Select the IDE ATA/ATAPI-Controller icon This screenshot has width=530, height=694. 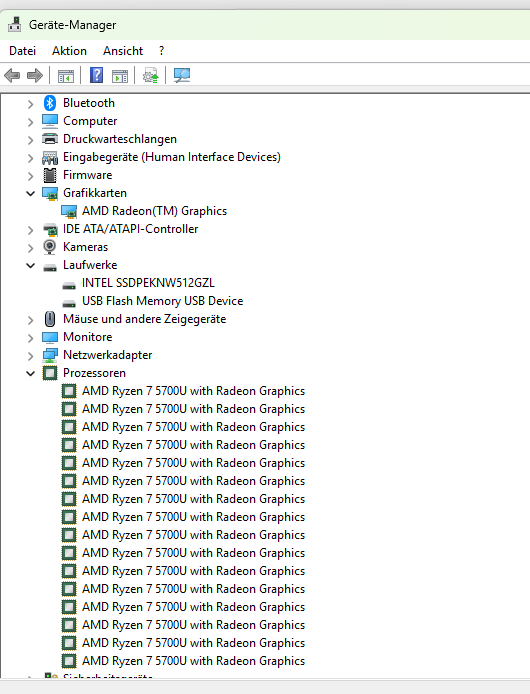[x=50, y=229]
